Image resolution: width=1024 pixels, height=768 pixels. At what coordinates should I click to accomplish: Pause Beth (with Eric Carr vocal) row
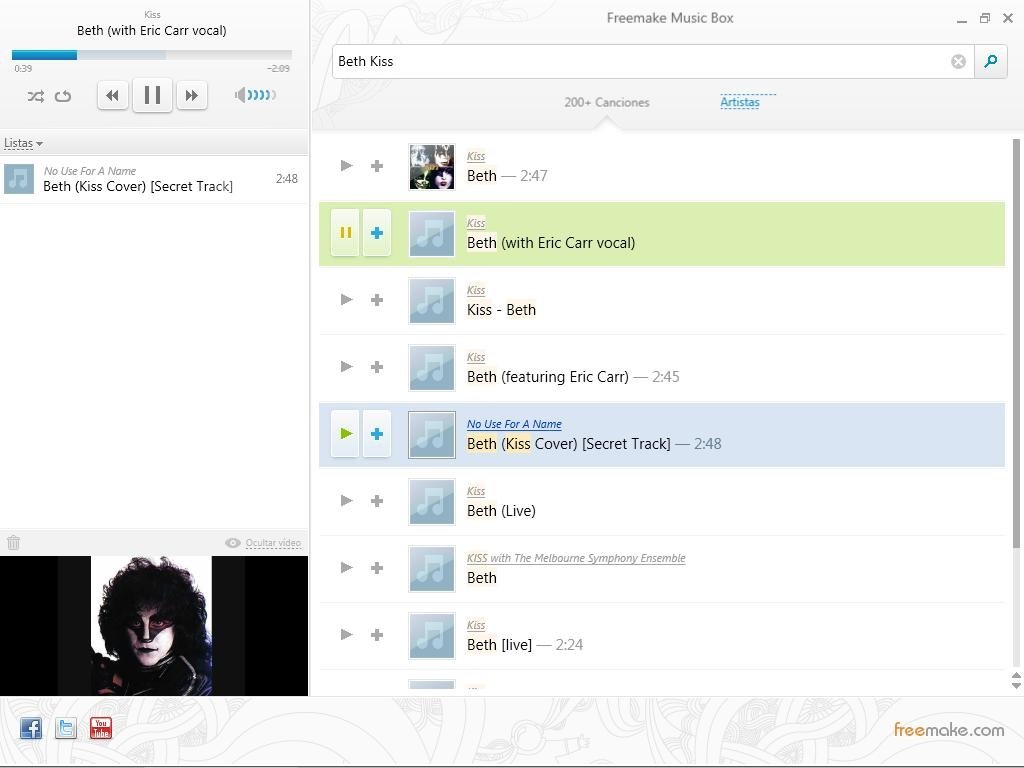pyautogui.click(x=345, y=232)
